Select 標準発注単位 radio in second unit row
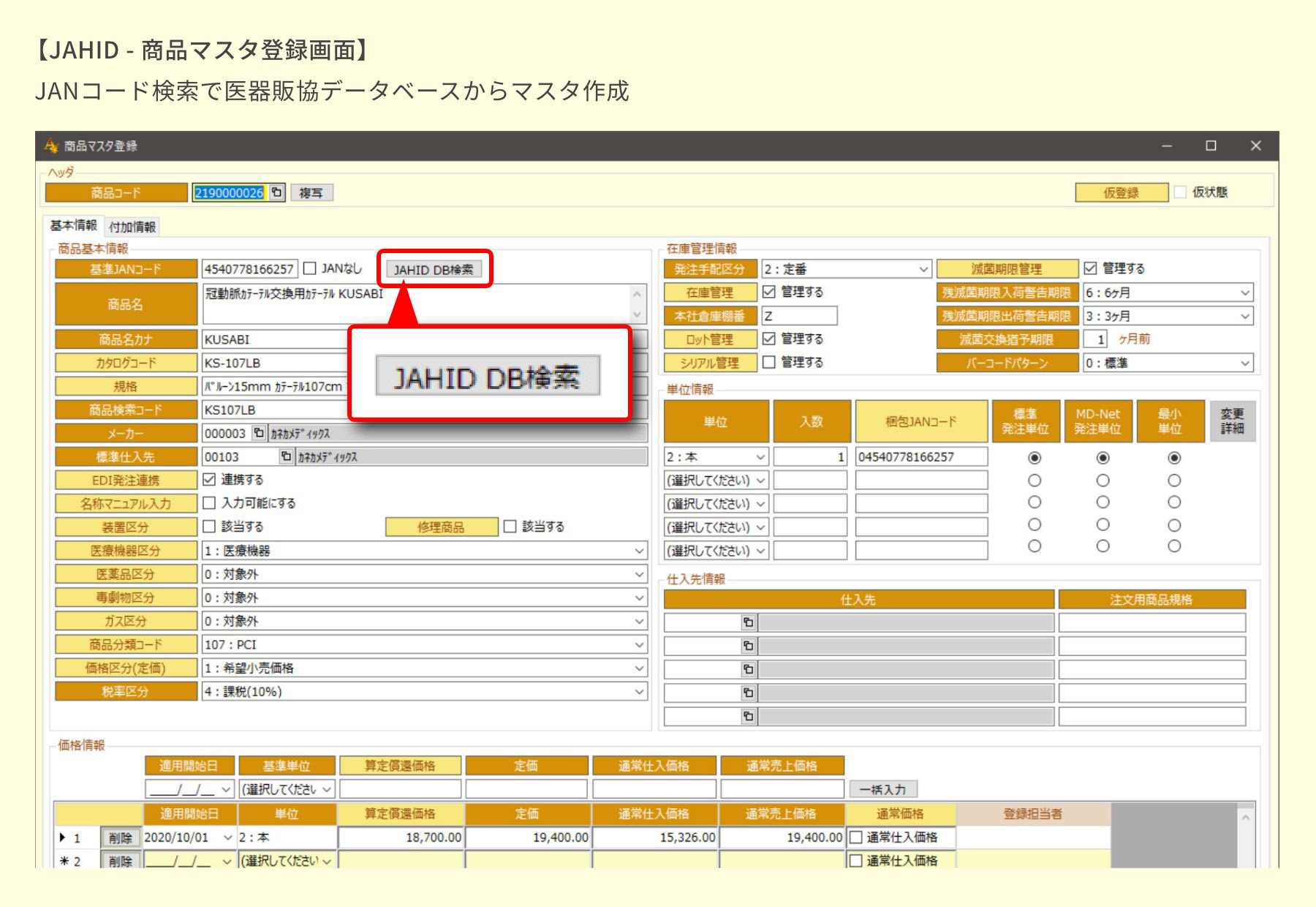 click(x=1034, y=481)
